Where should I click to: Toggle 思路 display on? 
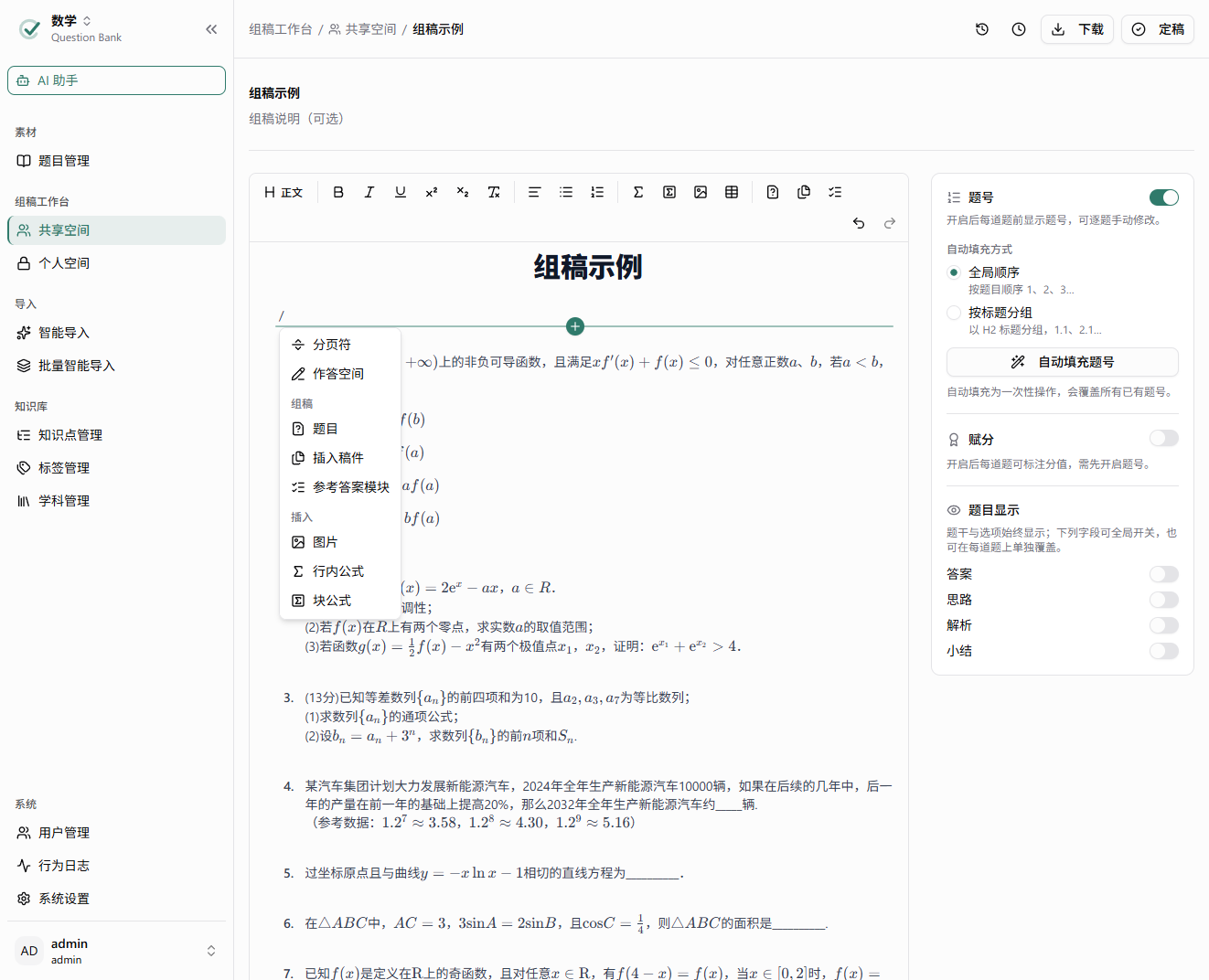[1164, 600]
